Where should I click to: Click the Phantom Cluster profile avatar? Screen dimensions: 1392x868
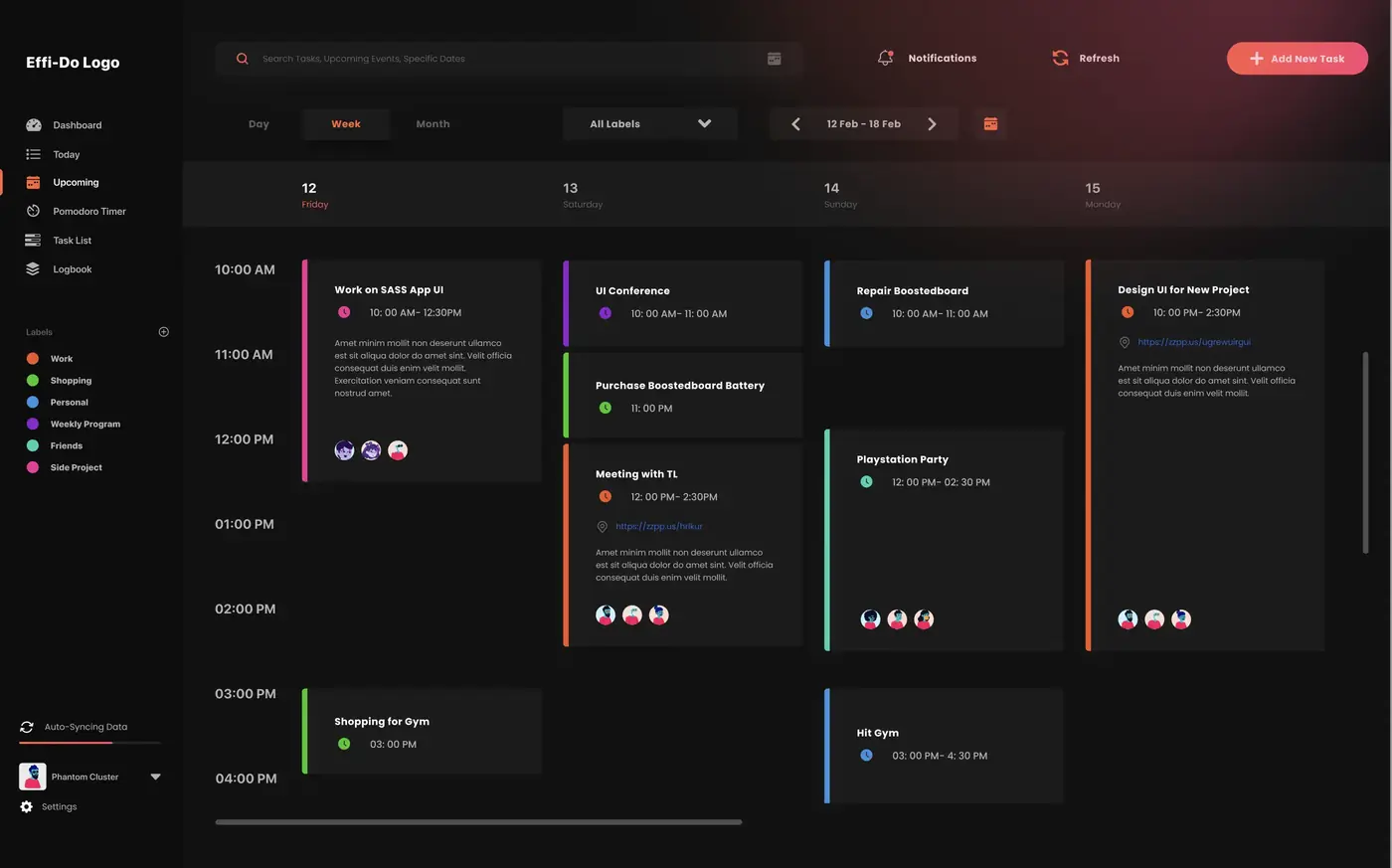coord(33,777)
